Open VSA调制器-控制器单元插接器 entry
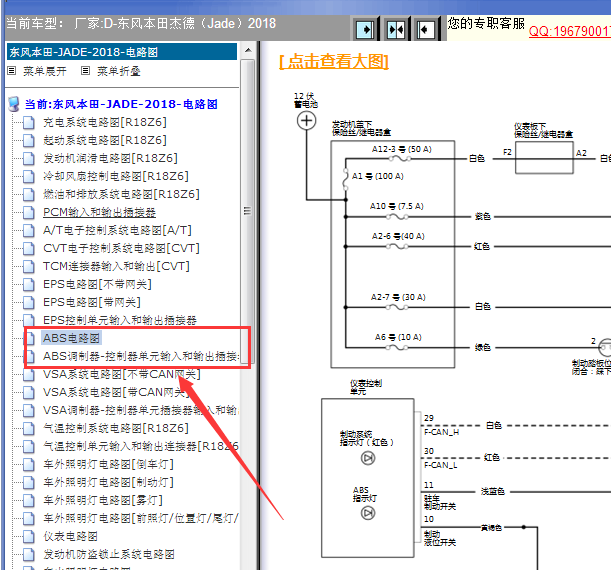611x570 pixels. pyautogui.click(x=141, y=410)
